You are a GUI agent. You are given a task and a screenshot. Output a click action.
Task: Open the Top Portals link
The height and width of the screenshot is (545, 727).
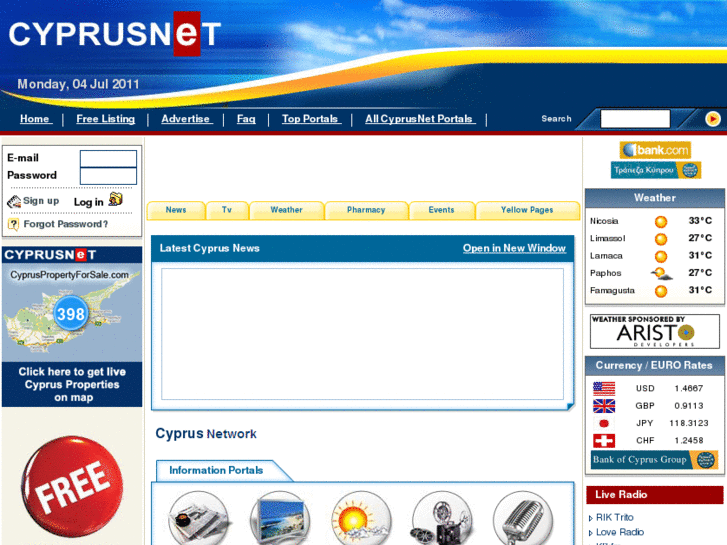(x=310, y=119)
